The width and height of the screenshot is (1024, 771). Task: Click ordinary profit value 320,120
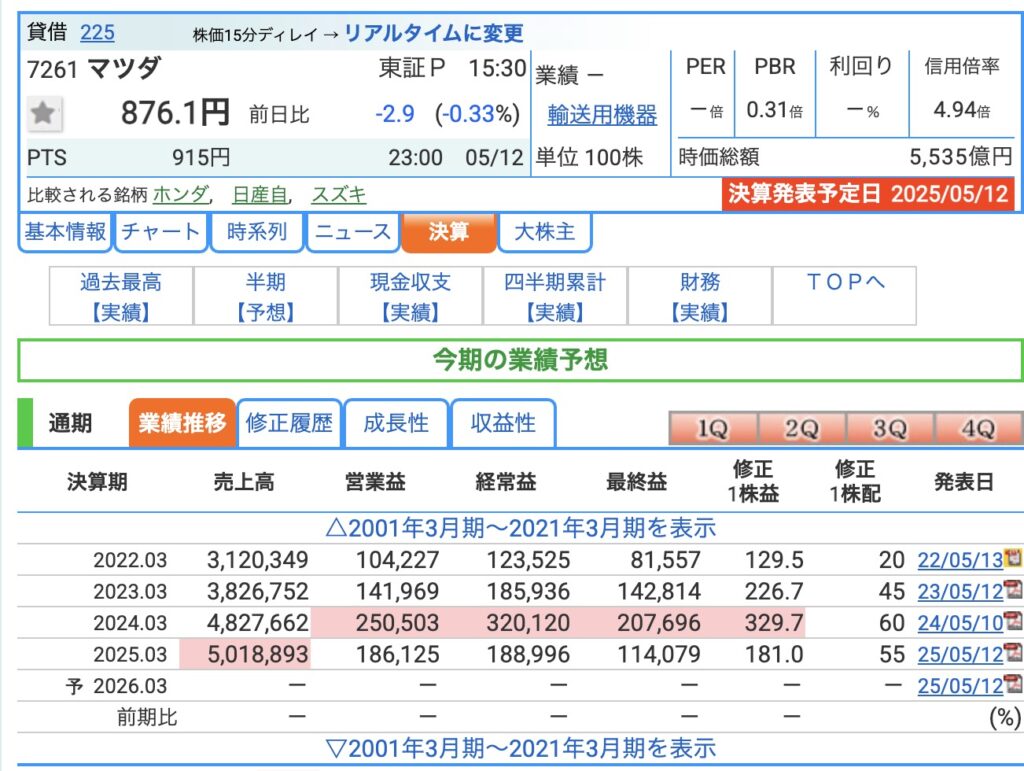528,623
